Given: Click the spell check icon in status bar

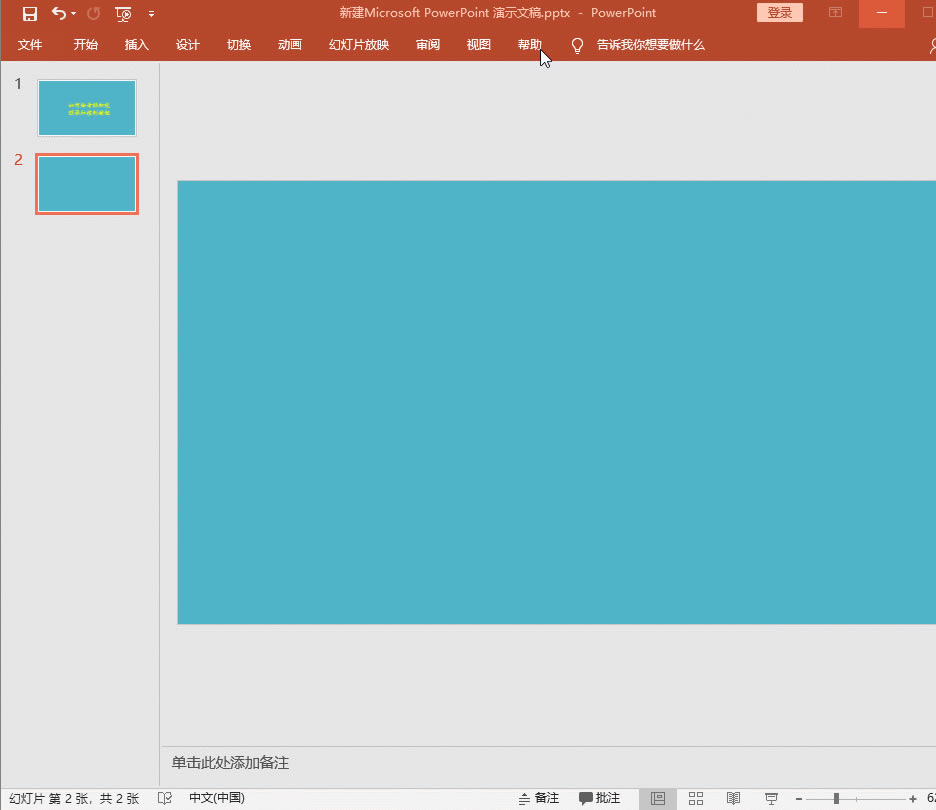Looking at the screenshot, I should tap(165, 798).
